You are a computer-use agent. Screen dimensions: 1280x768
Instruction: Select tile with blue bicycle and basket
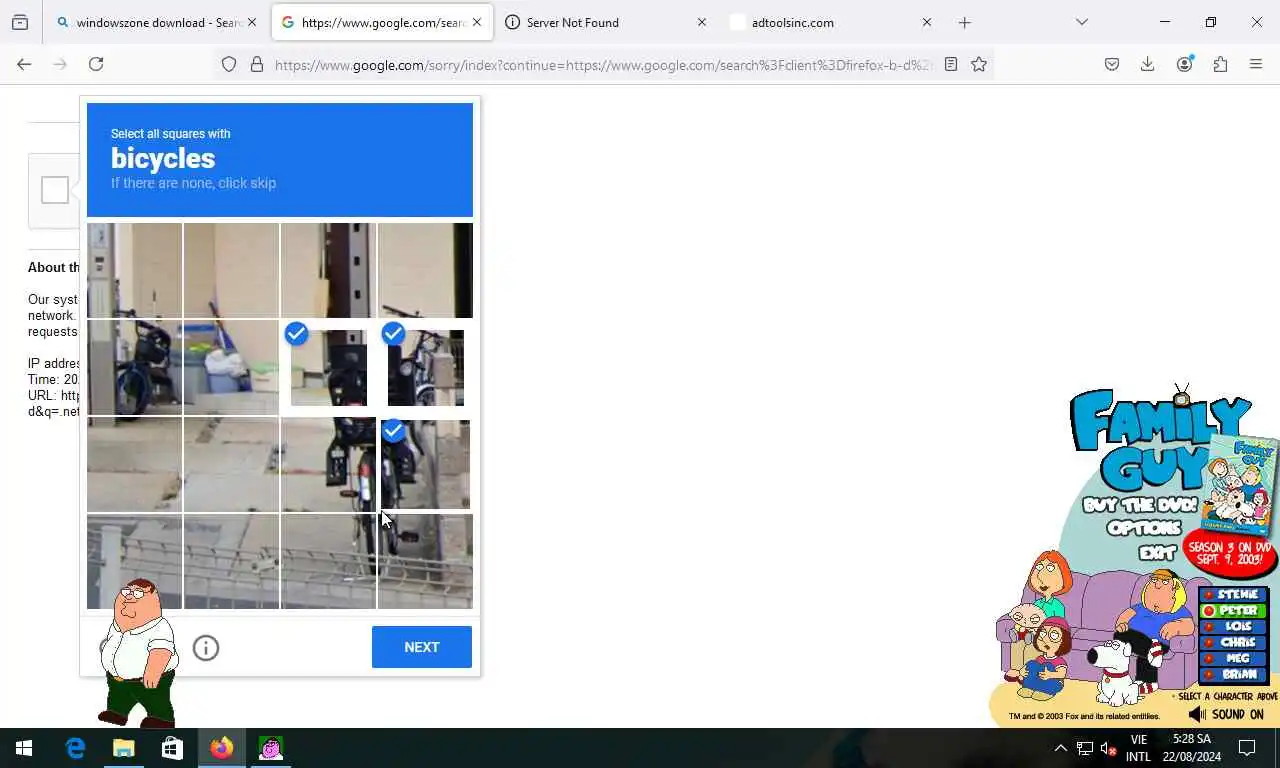[x=134, y=367]
